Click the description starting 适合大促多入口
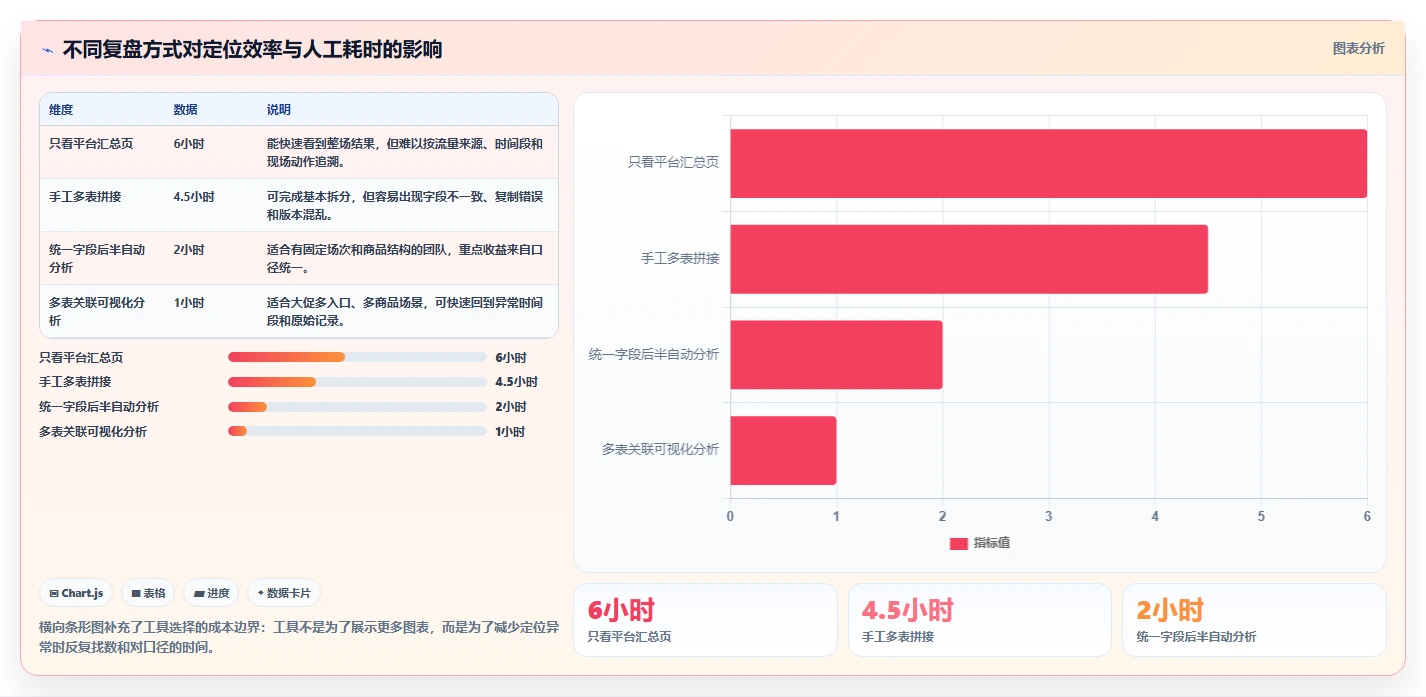The height and width of the screenshot is (697, 1426). coord(405,312)
